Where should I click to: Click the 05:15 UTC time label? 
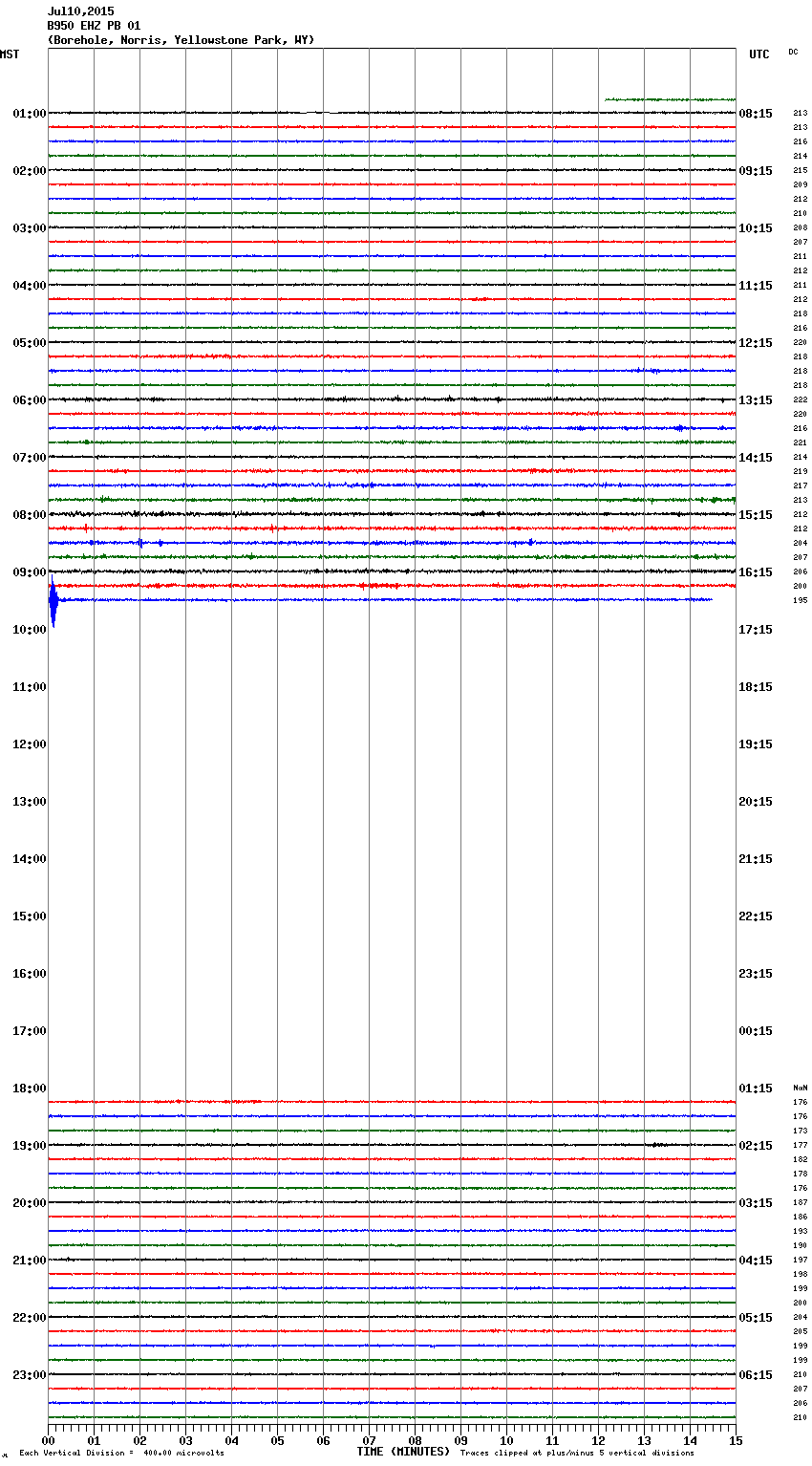(x=756, y=1318)
